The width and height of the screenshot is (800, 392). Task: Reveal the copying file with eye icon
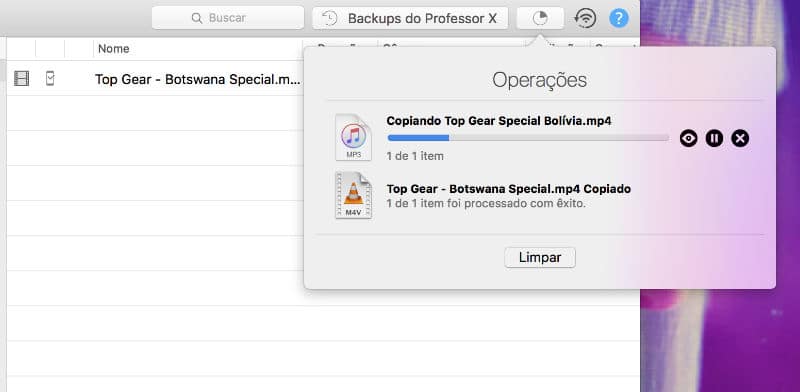pos(688,138)
